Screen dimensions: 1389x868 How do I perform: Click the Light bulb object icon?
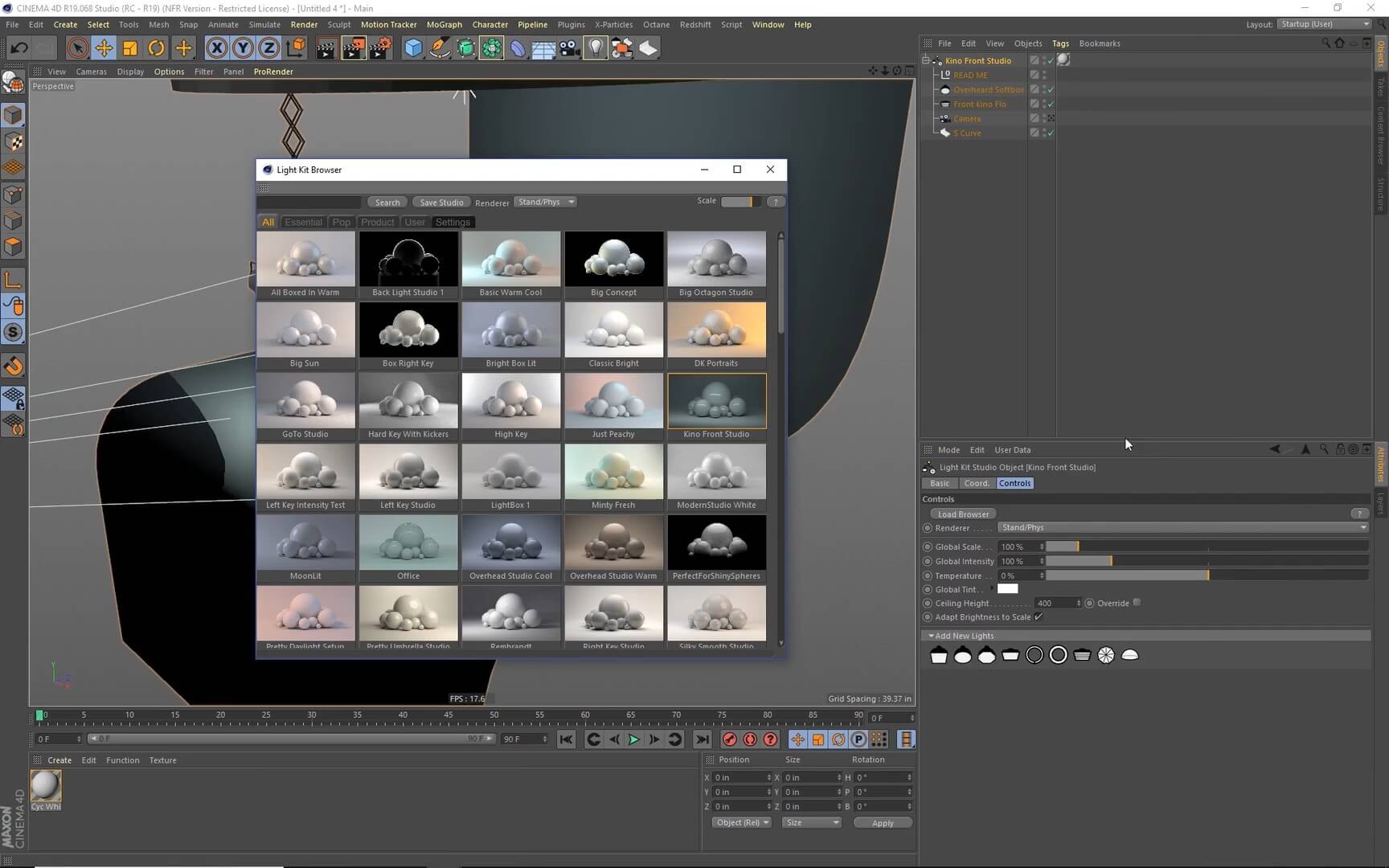(x=595, y=48)
